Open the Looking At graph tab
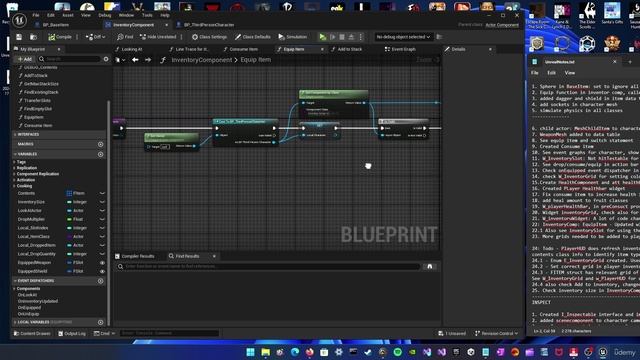Image resolution: width=640 pixels, height=360 pixels. click(132, 49)
